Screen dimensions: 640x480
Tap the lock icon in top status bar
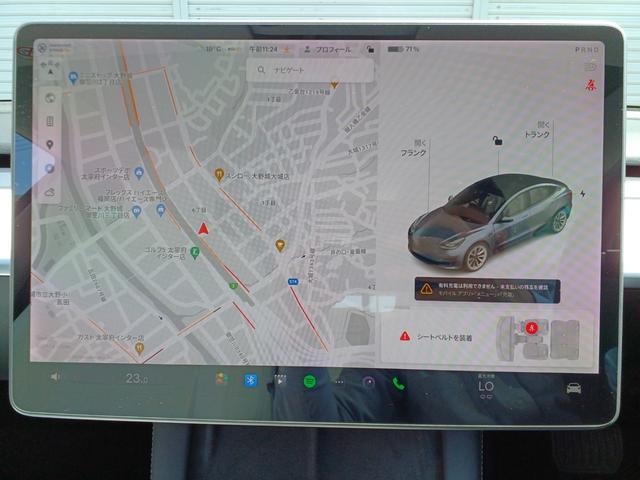pyautogui.click(x=370, y=49)
